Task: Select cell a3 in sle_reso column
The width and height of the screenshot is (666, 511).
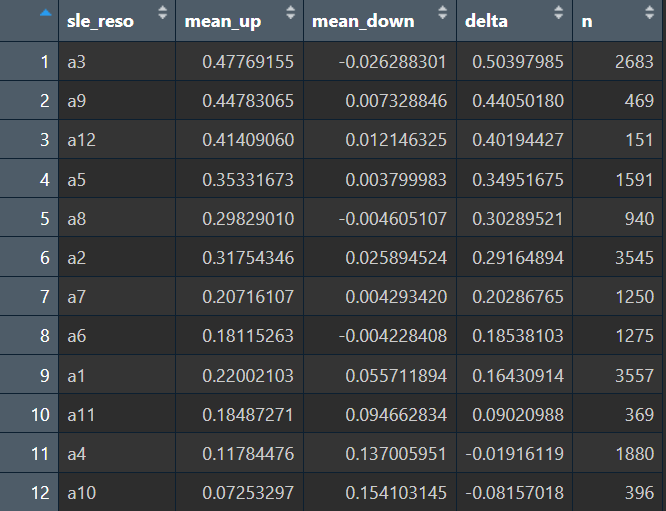Action: tap(117, 62)
